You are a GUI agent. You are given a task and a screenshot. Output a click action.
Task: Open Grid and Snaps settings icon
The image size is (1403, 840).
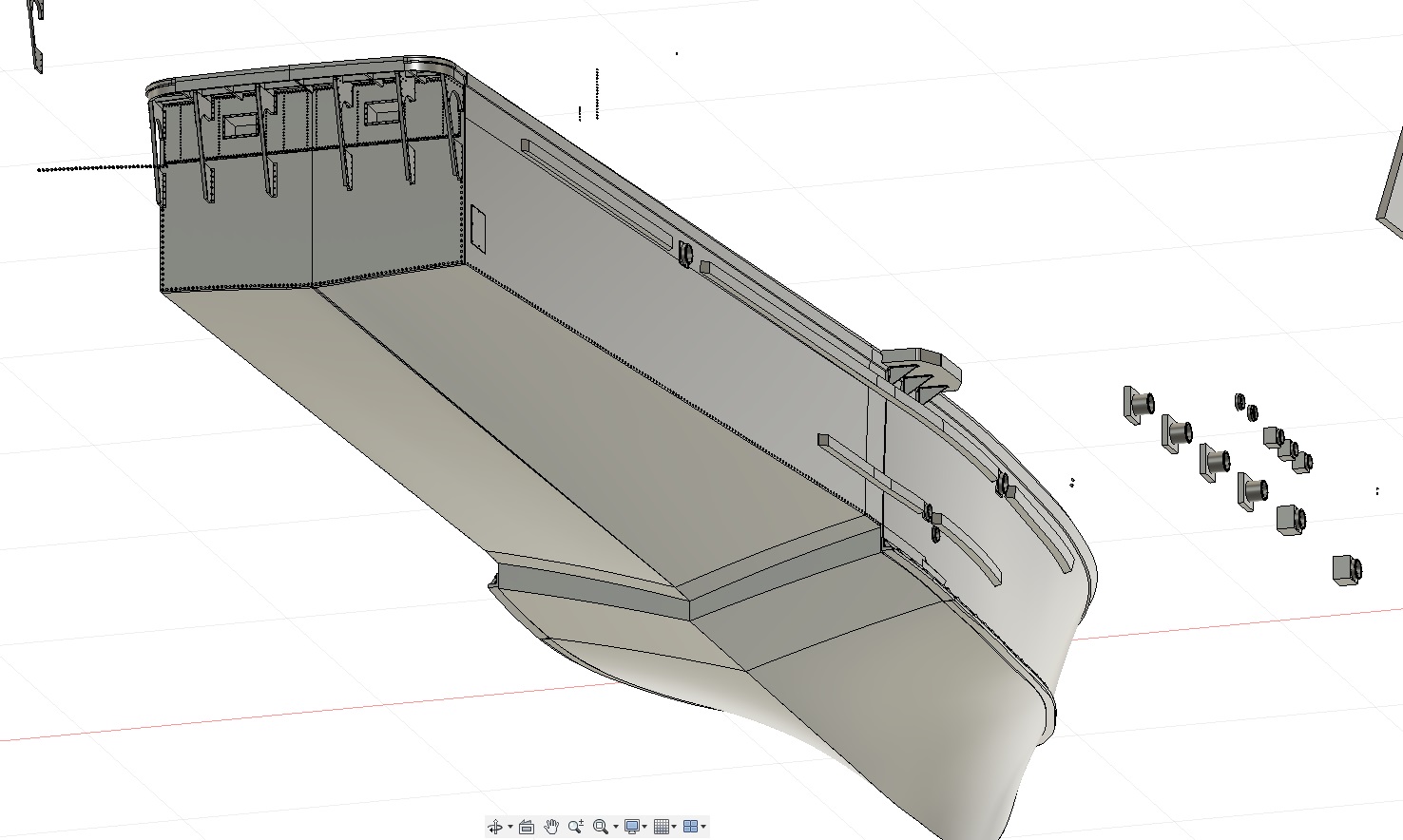(x=662, y=827)
